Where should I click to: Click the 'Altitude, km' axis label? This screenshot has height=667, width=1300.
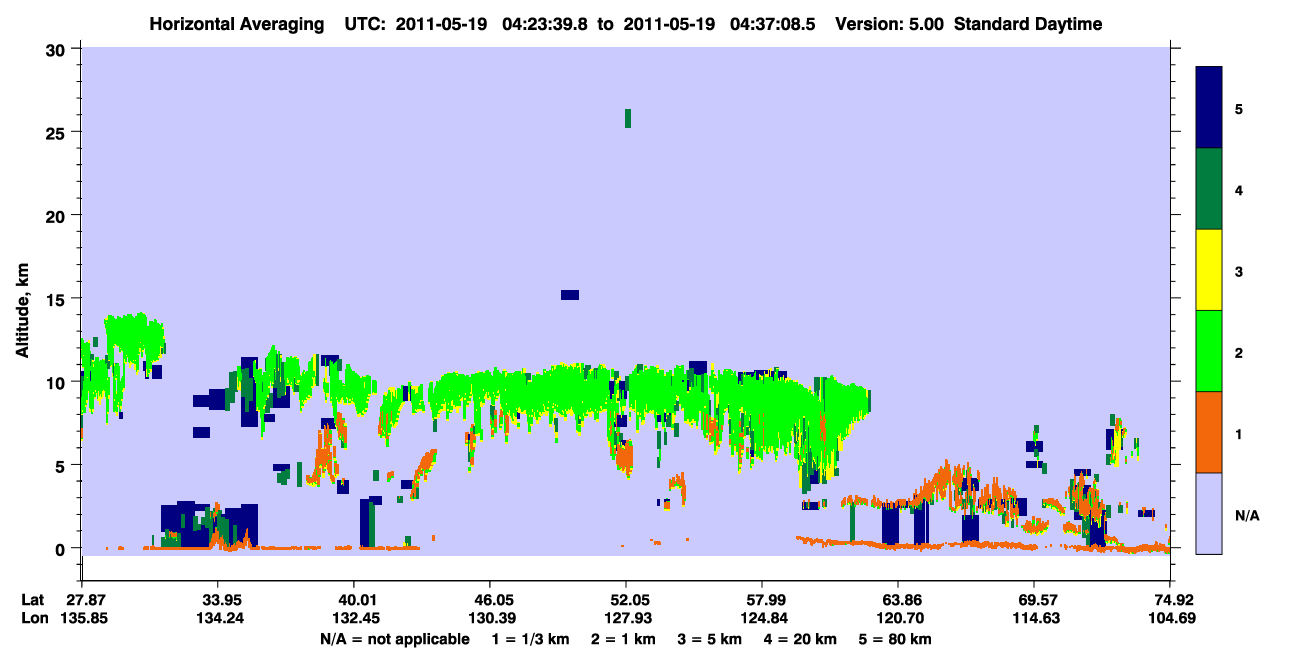click(22, 312)
